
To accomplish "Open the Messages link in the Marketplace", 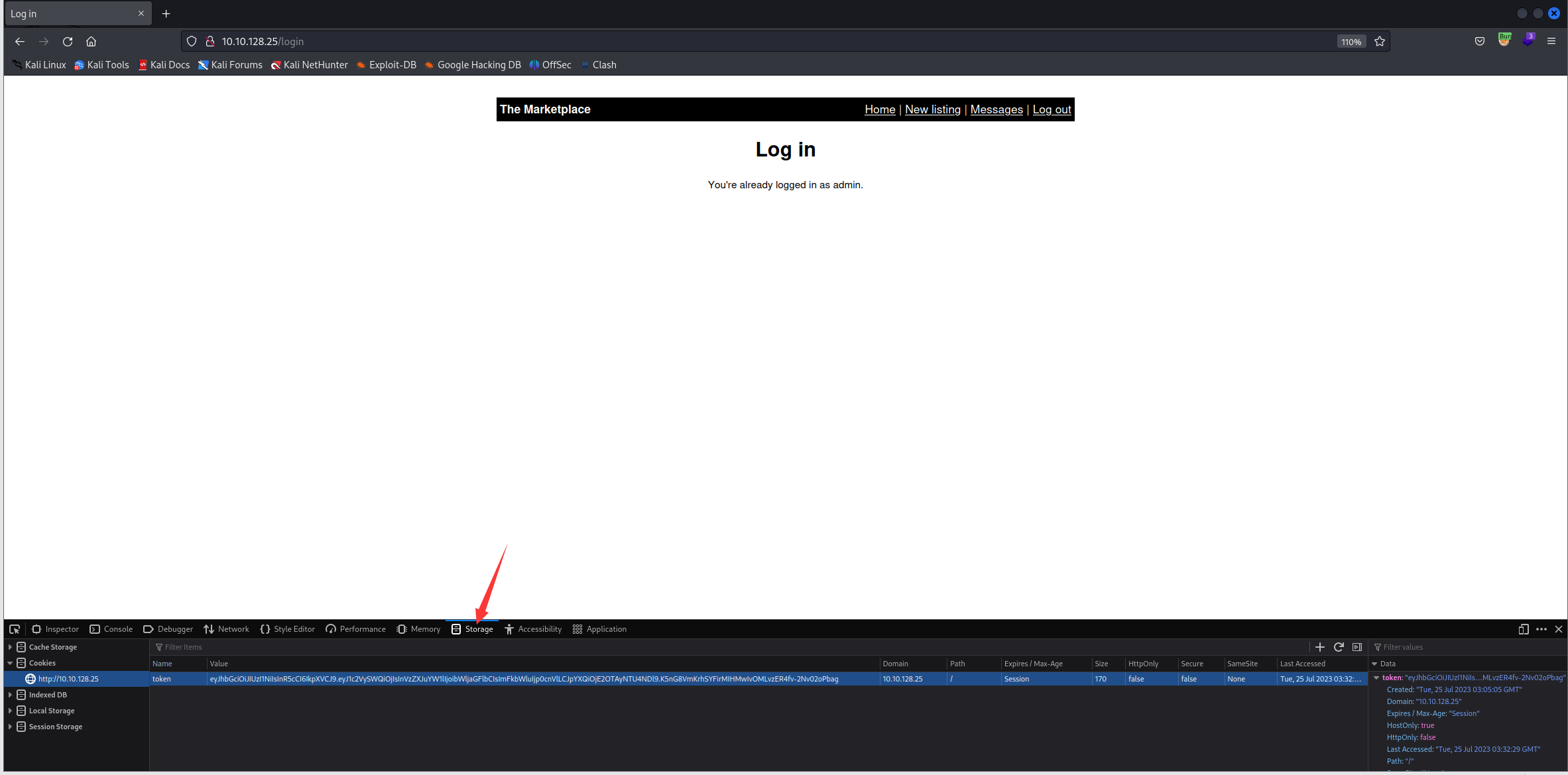I will [x=996, y=109].
